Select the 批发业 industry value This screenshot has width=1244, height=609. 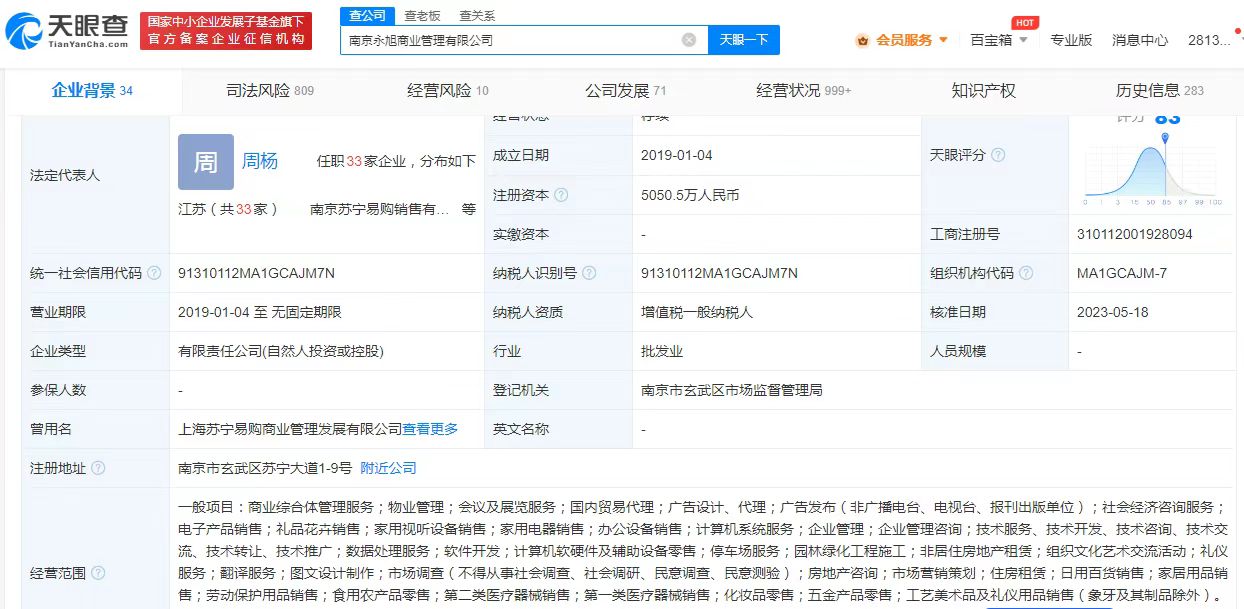[661, 351]
